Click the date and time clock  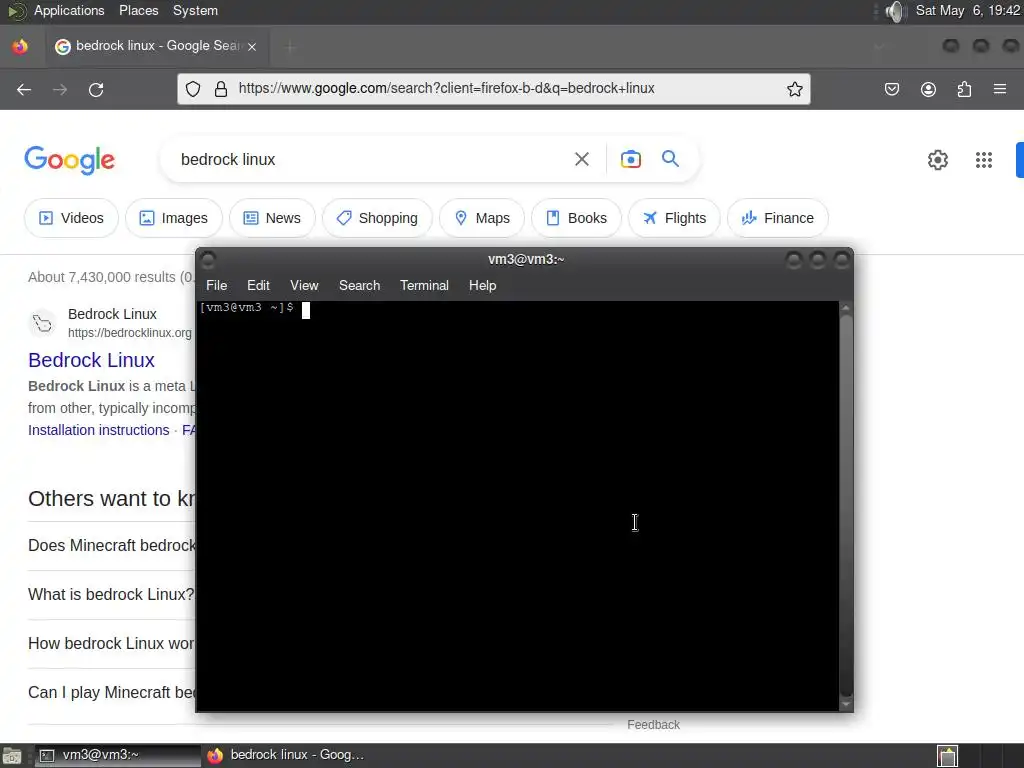point(968,10)
